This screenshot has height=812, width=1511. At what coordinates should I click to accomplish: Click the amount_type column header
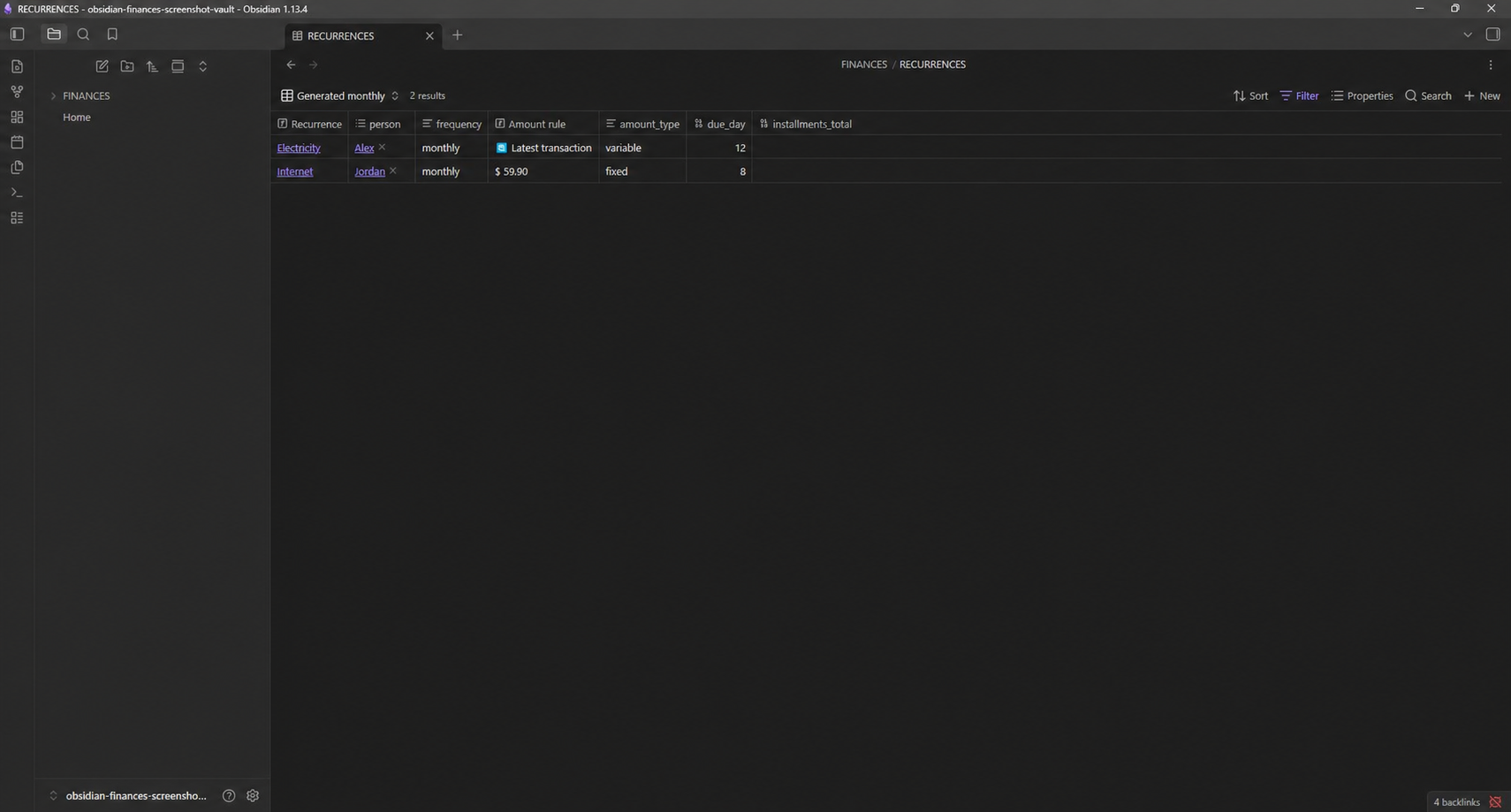click(642, 124)
